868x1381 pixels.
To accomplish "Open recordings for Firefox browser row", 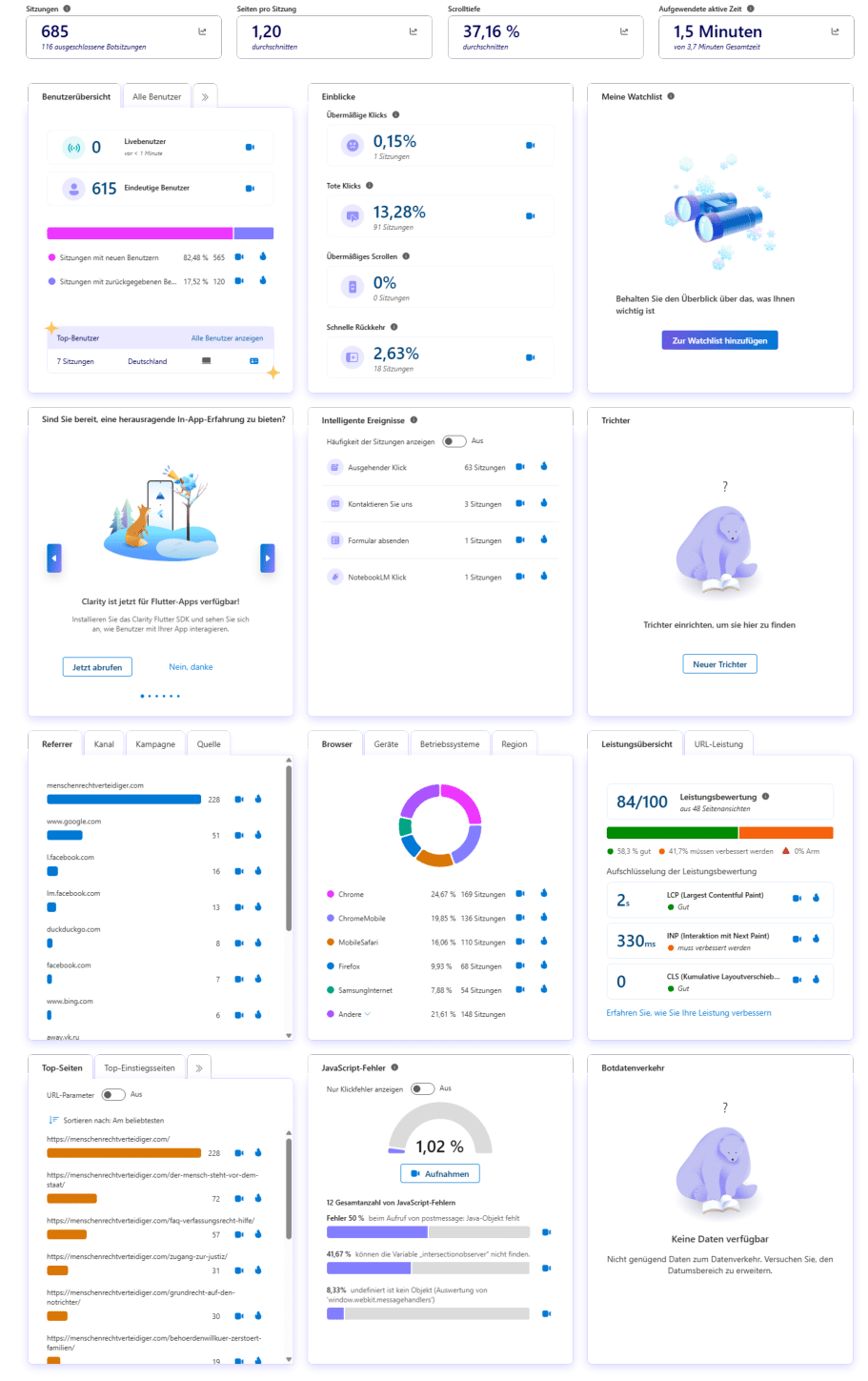I will pos(520,965).
